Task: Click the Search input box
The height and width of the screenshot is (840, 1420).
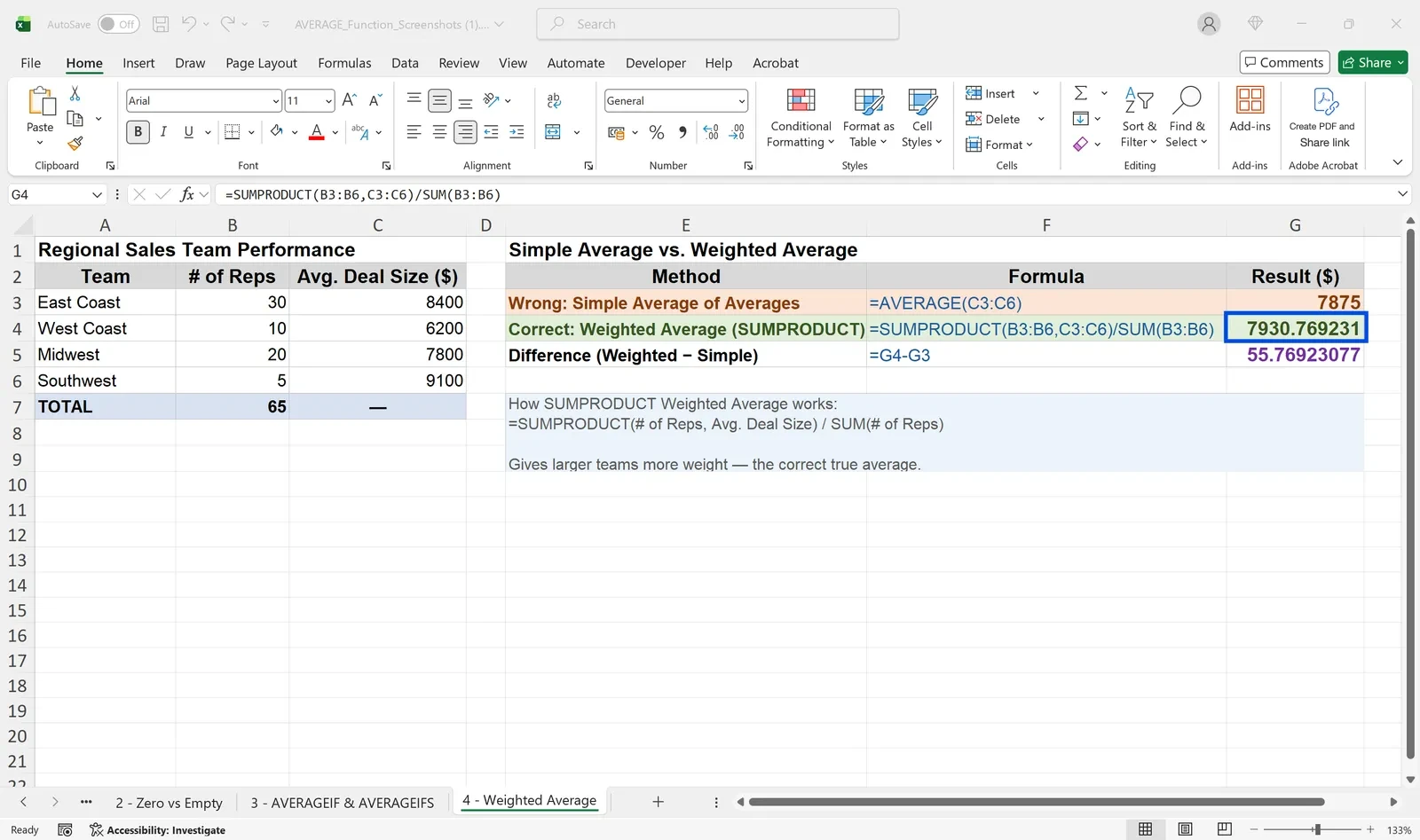Action: (x=718, y=24)
